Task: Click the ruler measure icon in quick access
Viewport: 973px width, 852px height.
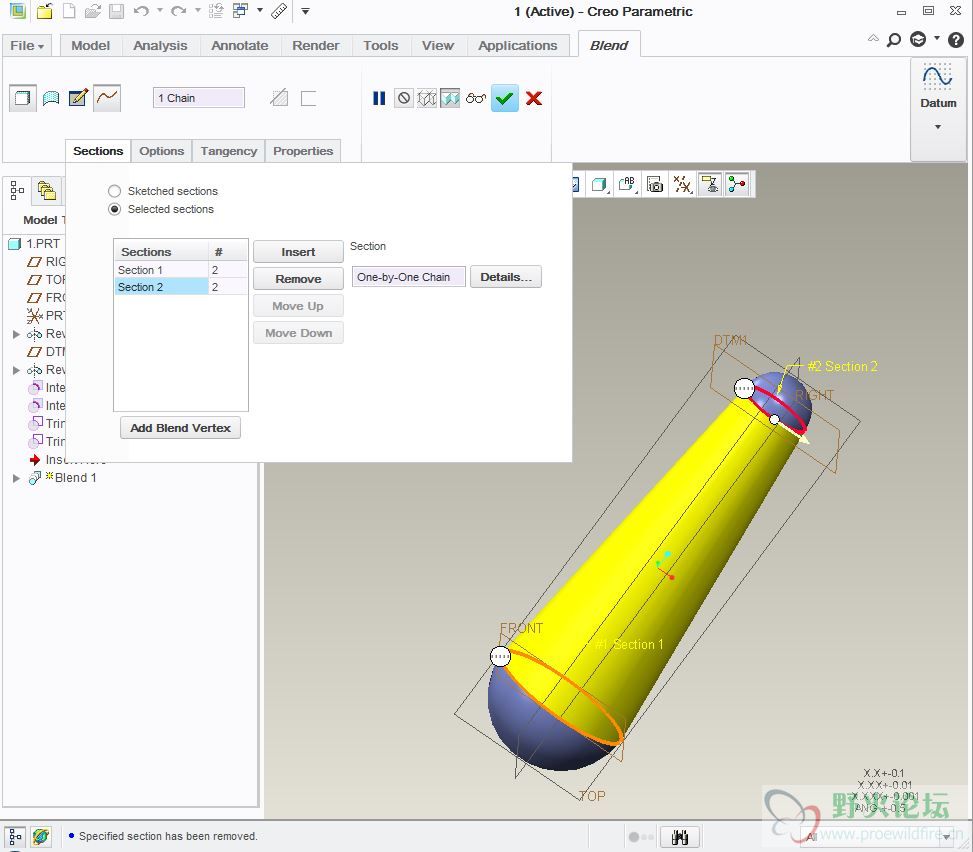Action: tap(279, 11)
